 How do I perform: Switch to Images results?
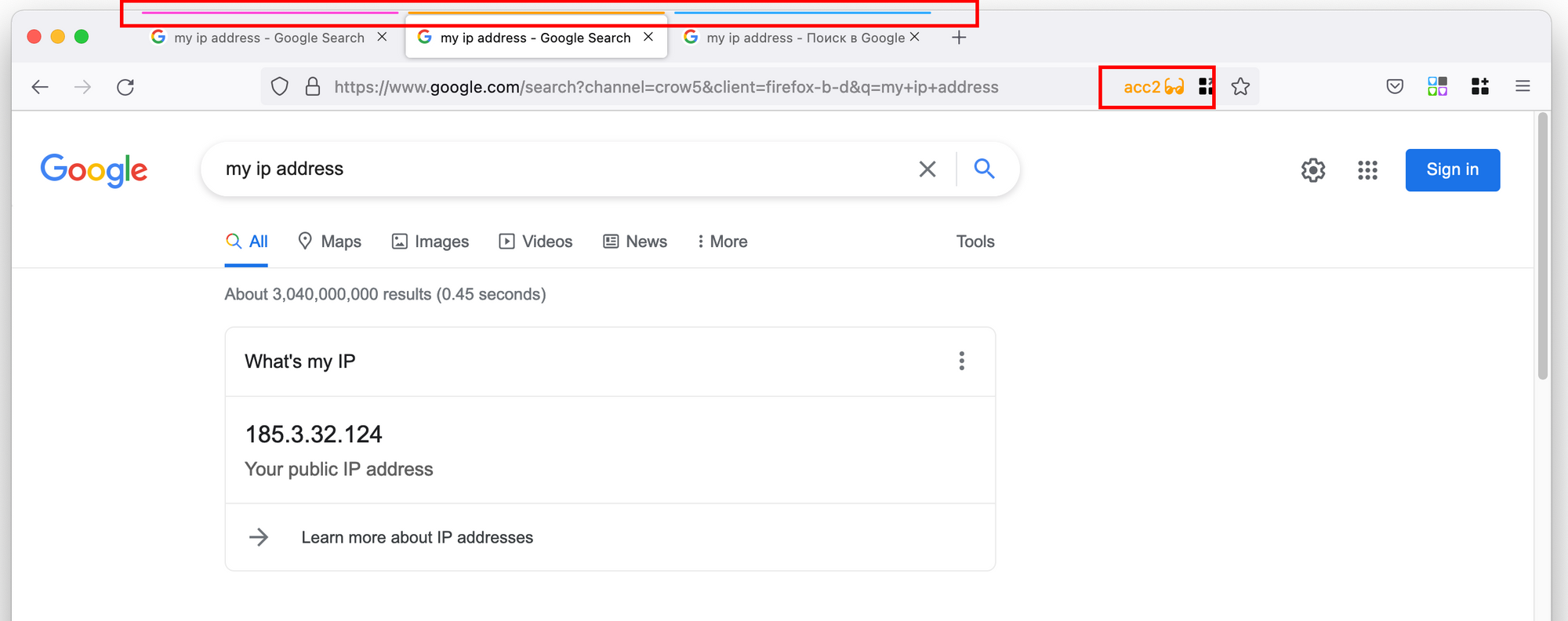430,241
